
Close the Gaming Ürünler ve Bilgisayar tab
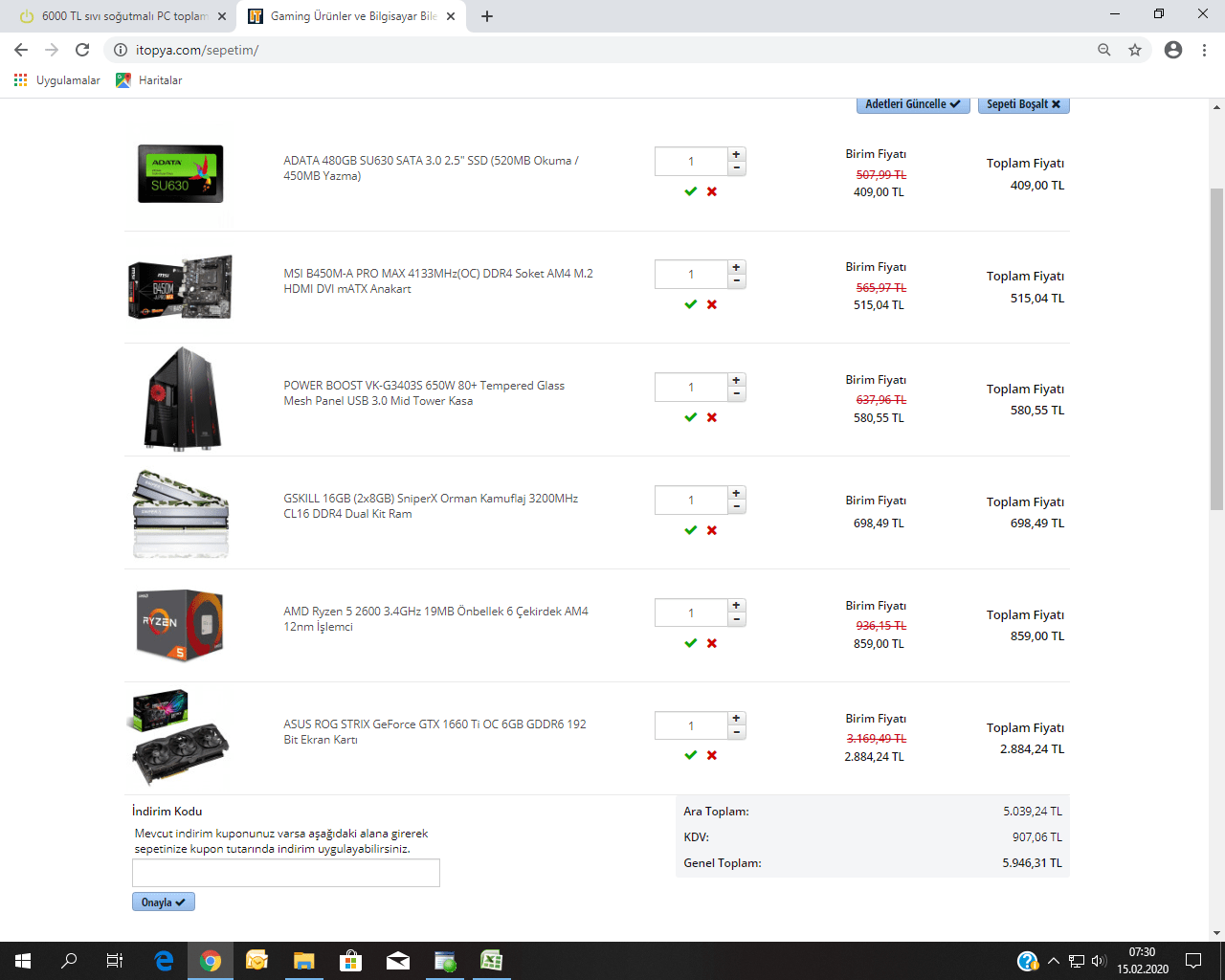[x=451, y=16]
